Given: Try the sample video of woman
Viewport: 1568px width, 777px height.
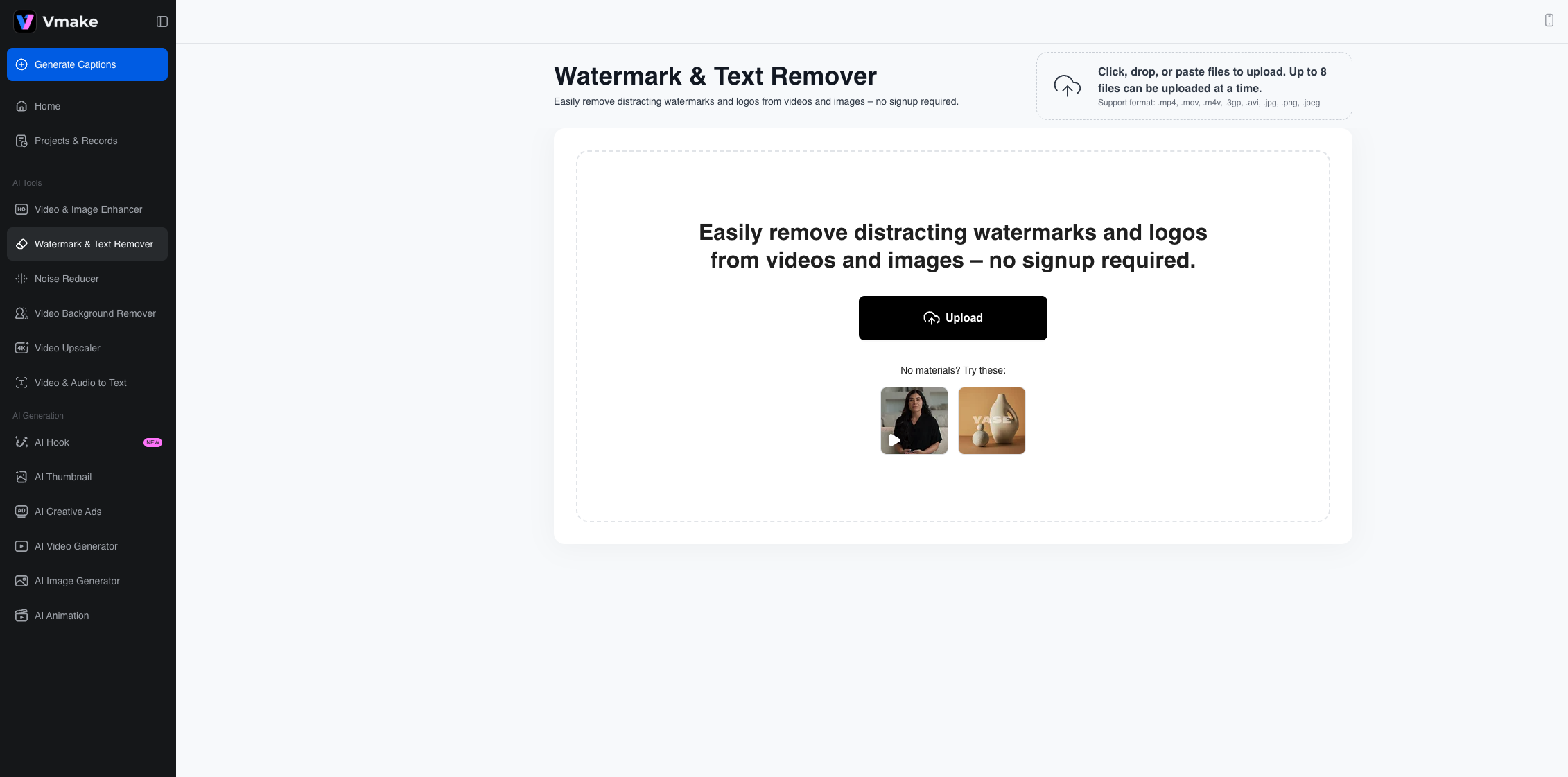Looking at the screenshot, I should [x=914, y=421].
